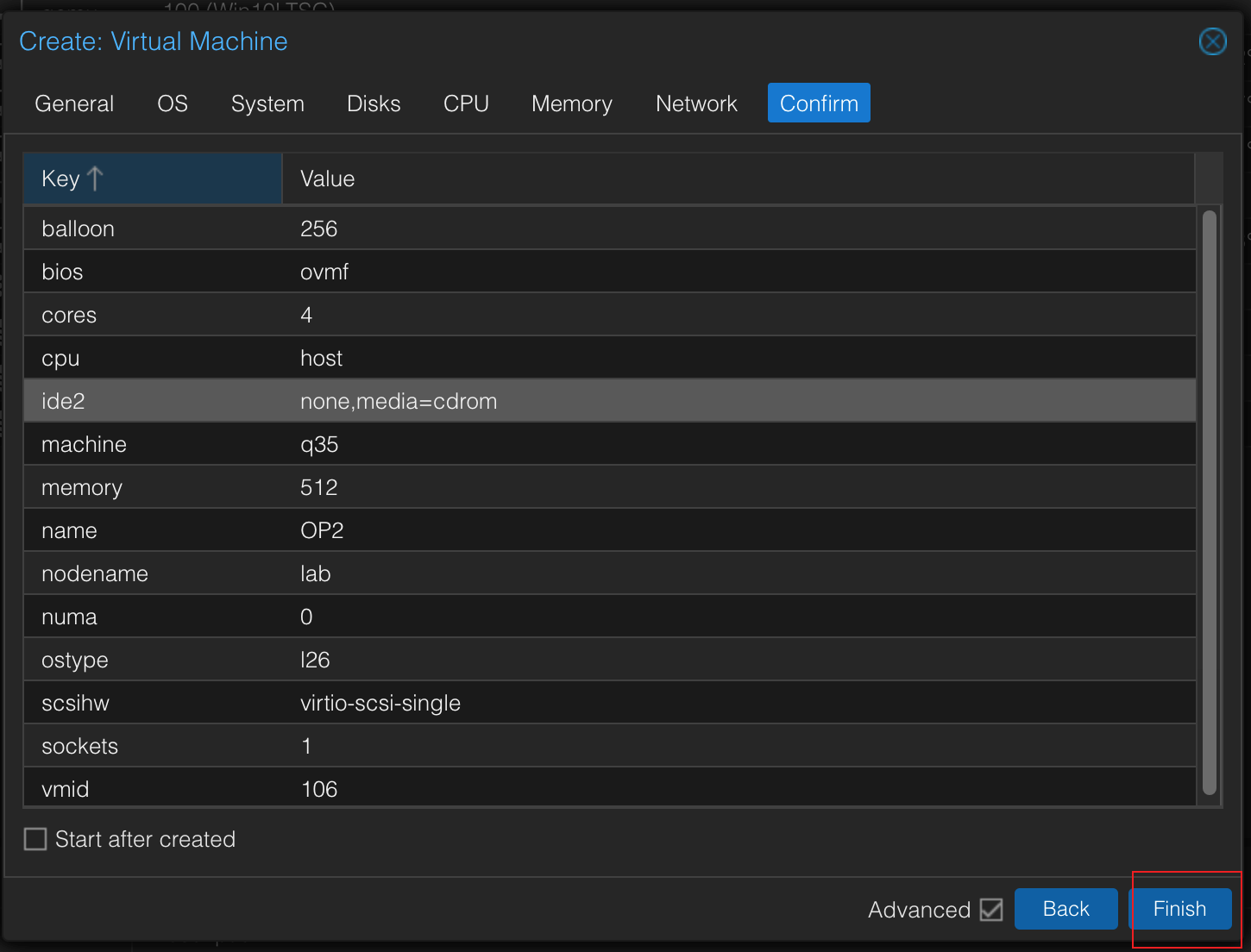Select the balloon row

point(610,229)
